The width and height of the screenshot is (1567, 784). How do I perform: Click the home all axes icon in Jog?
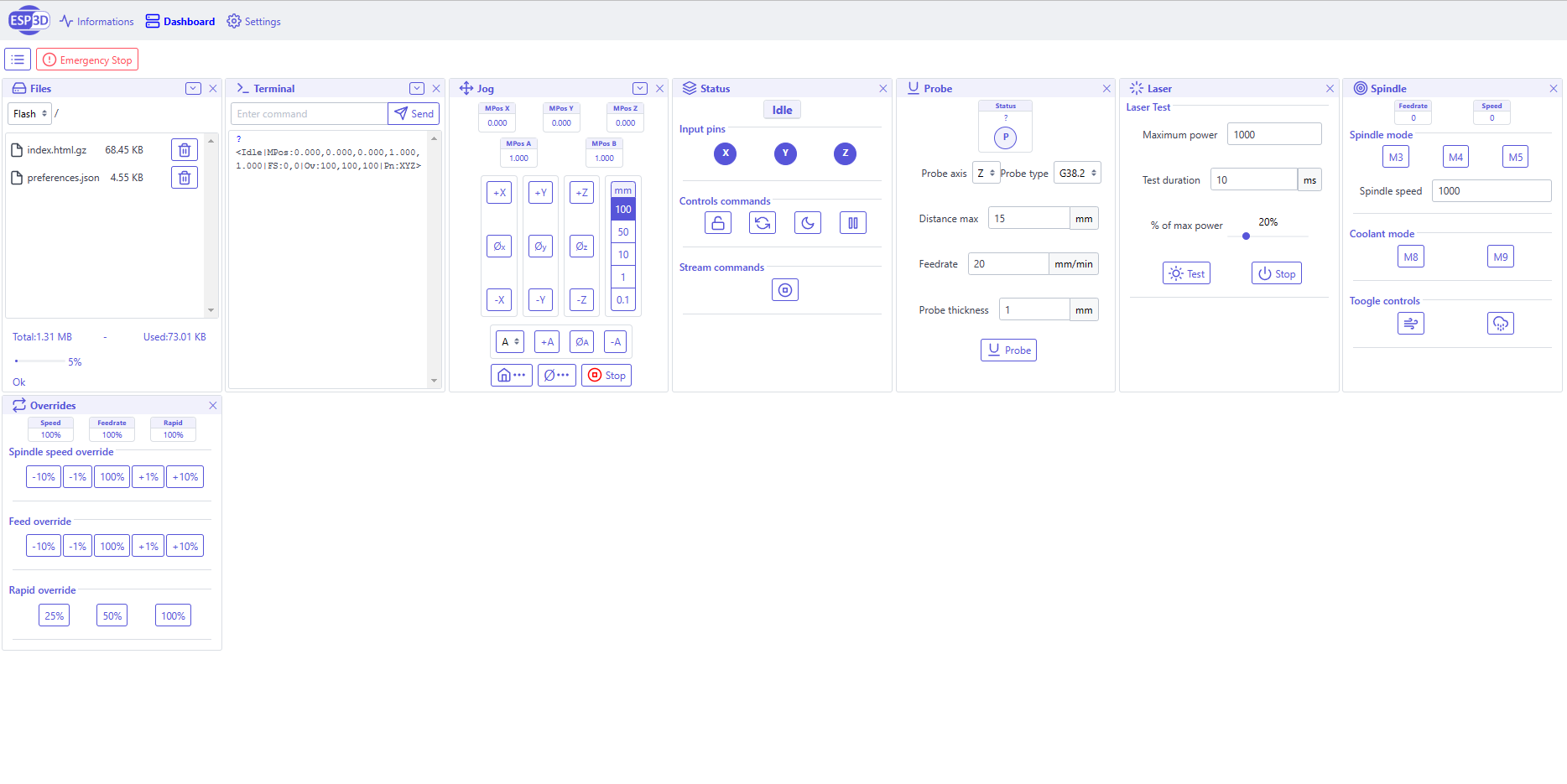[x=511, y=376]
